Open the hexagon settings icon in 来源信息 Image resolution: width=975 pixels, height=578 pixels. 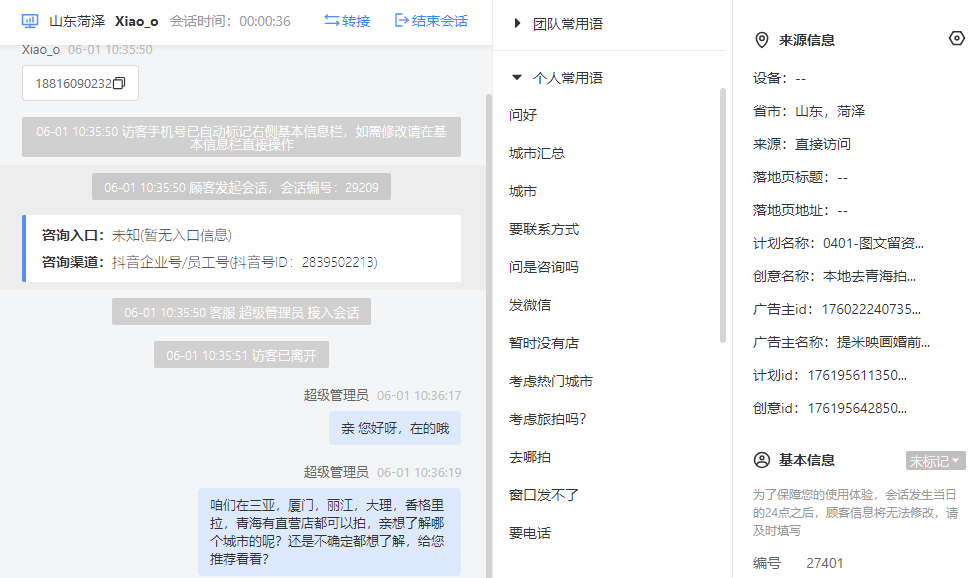[957, 39]
